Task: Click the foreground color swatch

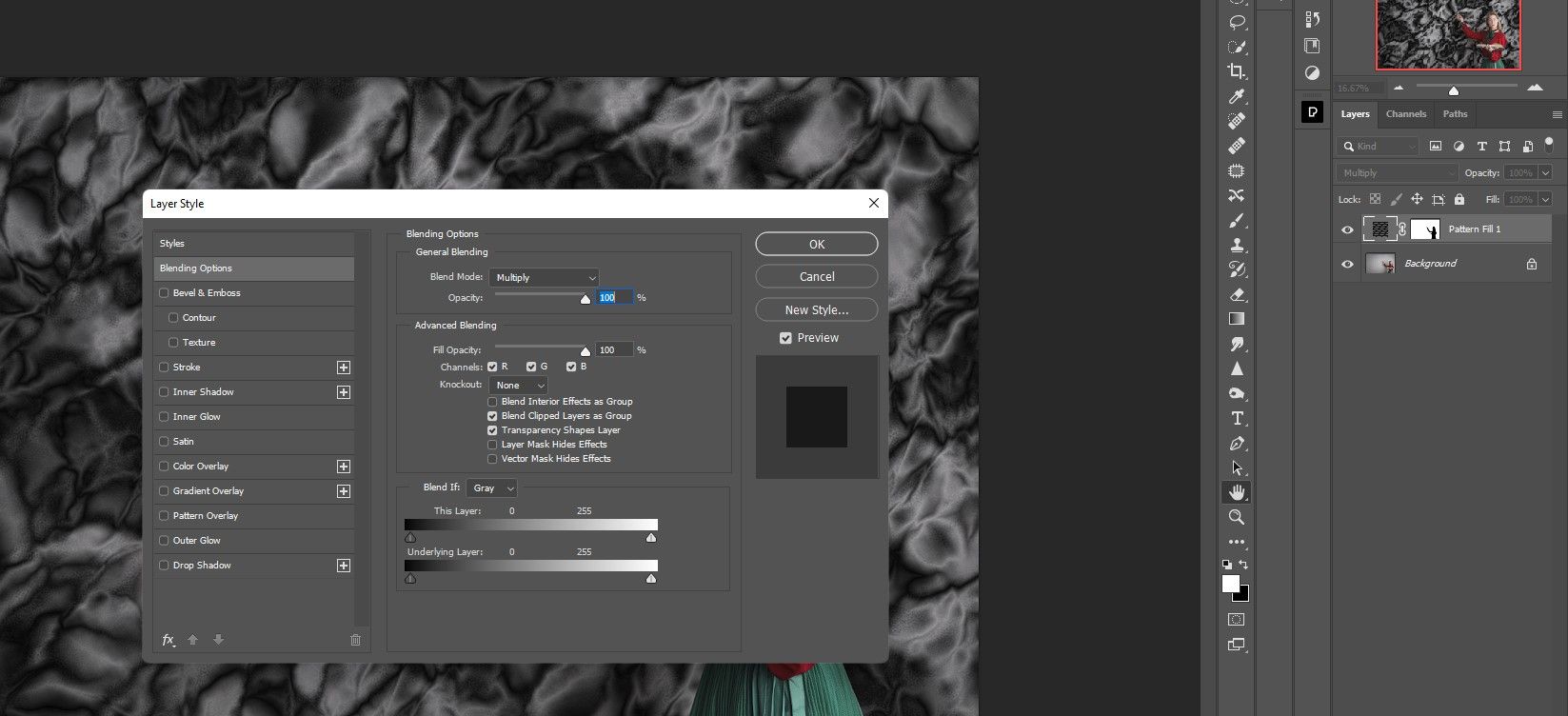Action: (x=1231, y=584)
